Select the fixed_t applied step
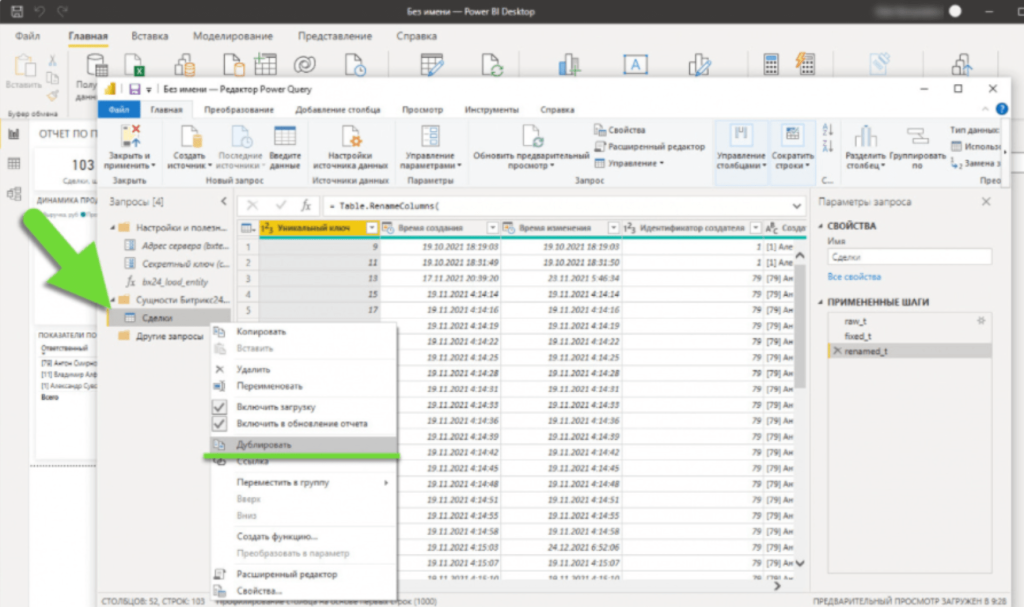Viewport: 1024px width, 607px height. click(x=858, y=336)
